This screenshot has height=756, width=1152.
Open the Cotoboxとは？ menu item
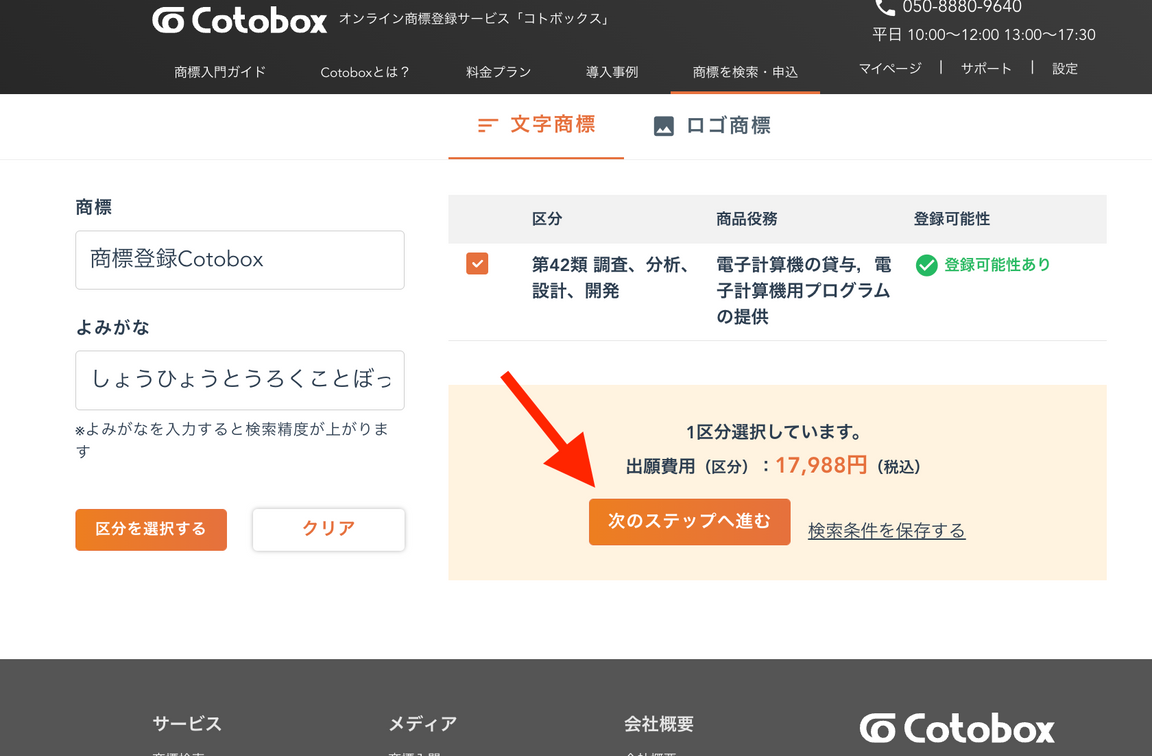pyautogui.click(x=364, y=72)
